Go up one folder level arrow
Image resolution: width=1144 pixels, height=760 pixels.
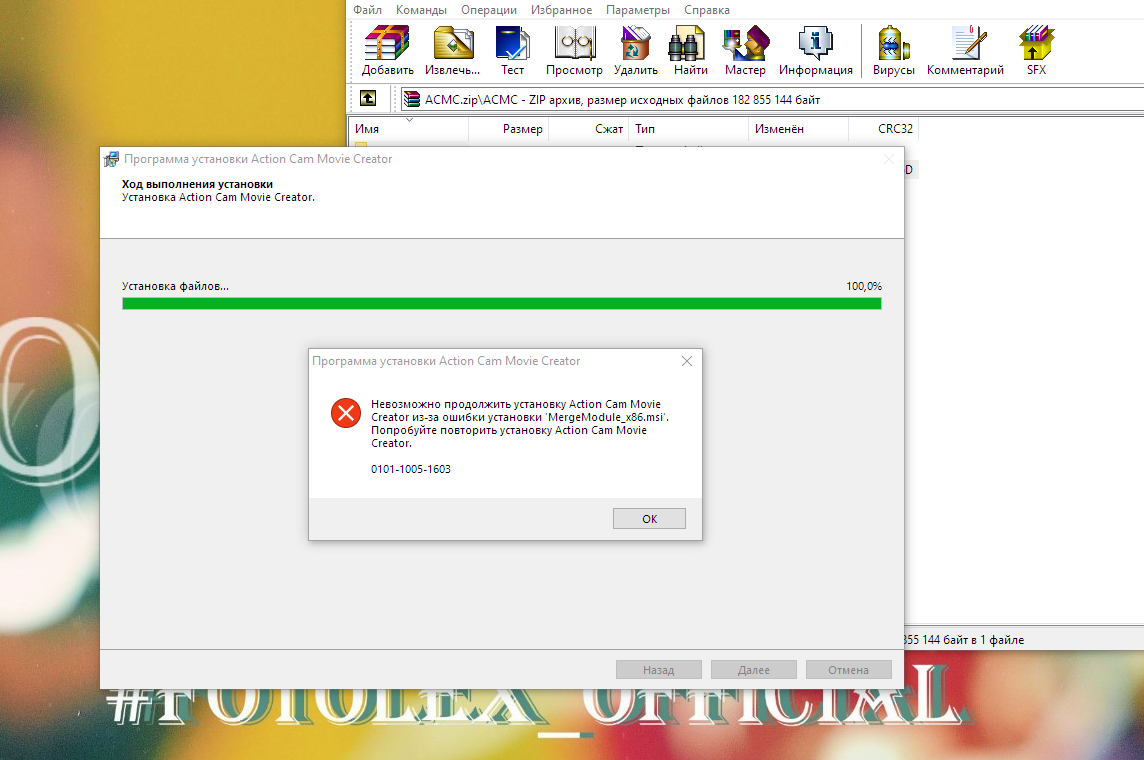coord(368,99)
